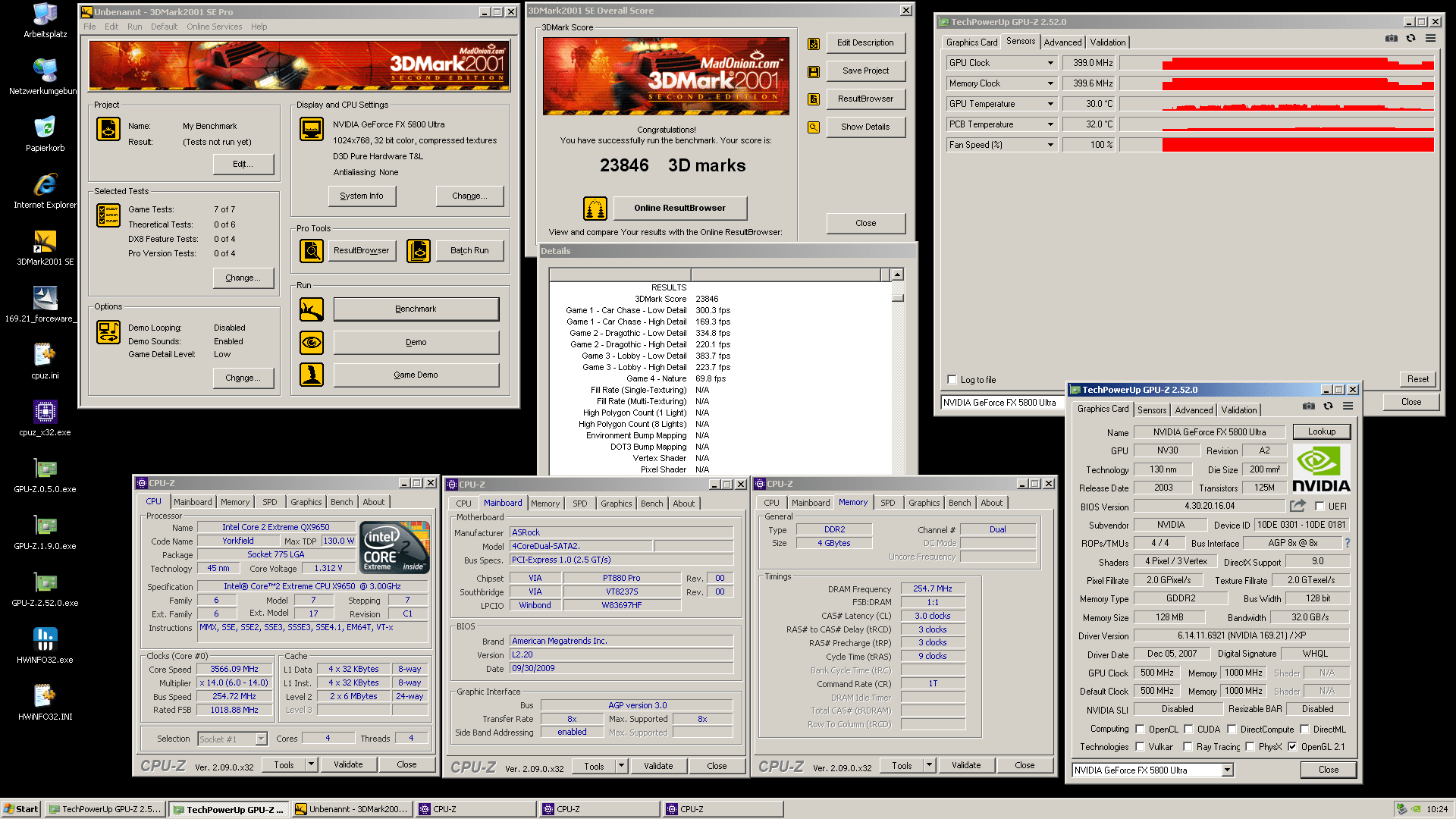Viewport: 1456px width, 819px height.
Task: Toggle Ray Tracing checkbox
Action: (1188, 746)
